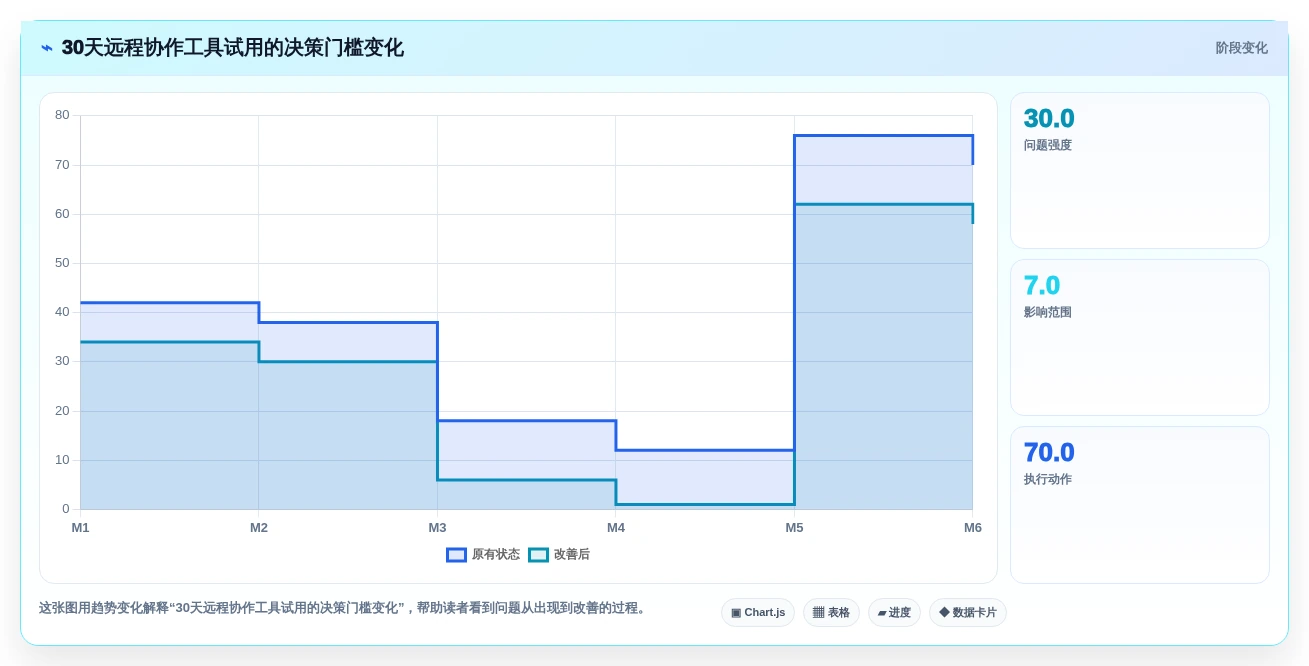Open the 问题强度 30.0 card
Image resolution: width=1309 pixels, height=666 pixels.
[1140, 171]
